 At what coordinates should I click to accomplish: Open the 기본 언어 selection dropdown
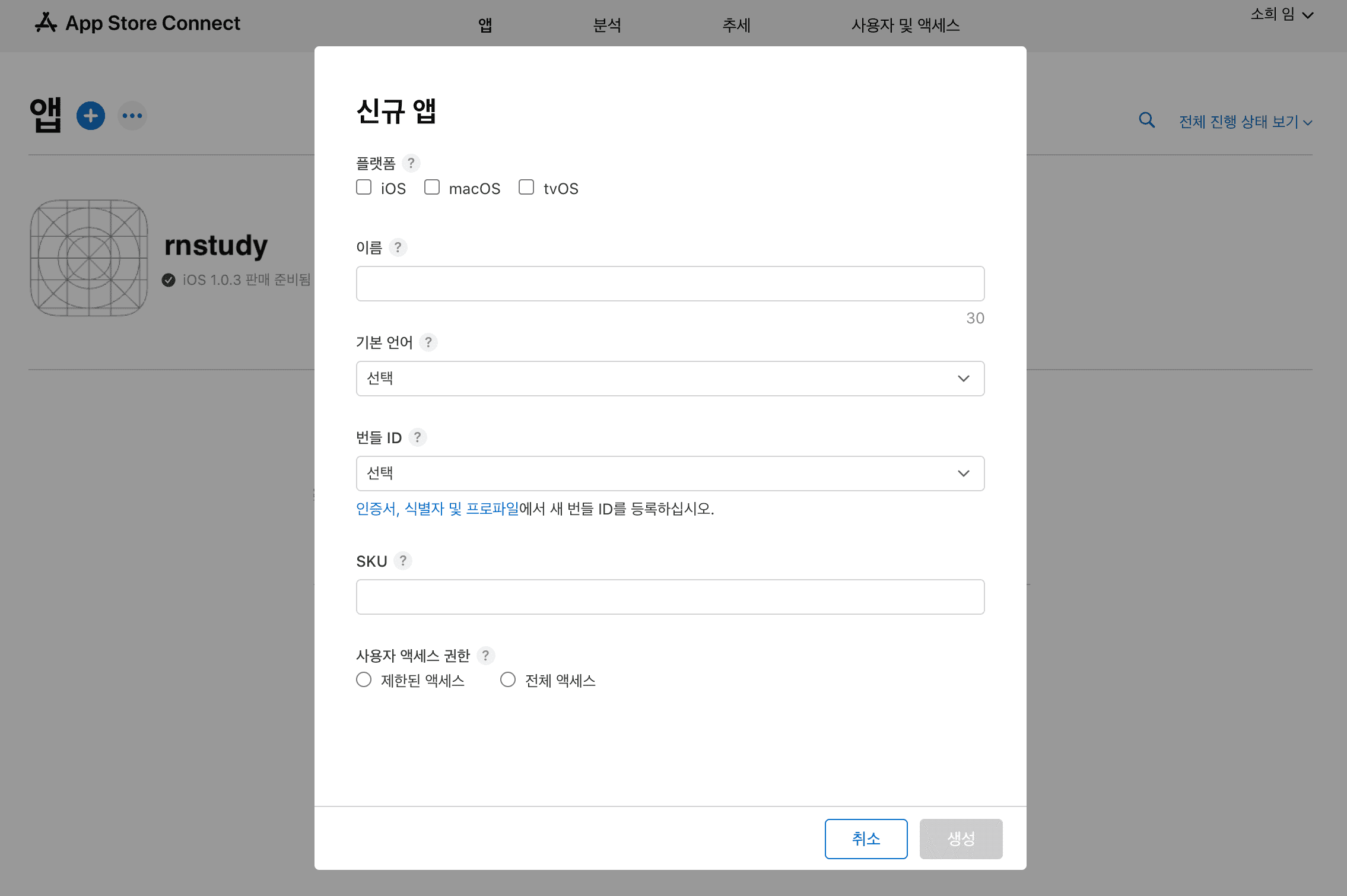669,378
